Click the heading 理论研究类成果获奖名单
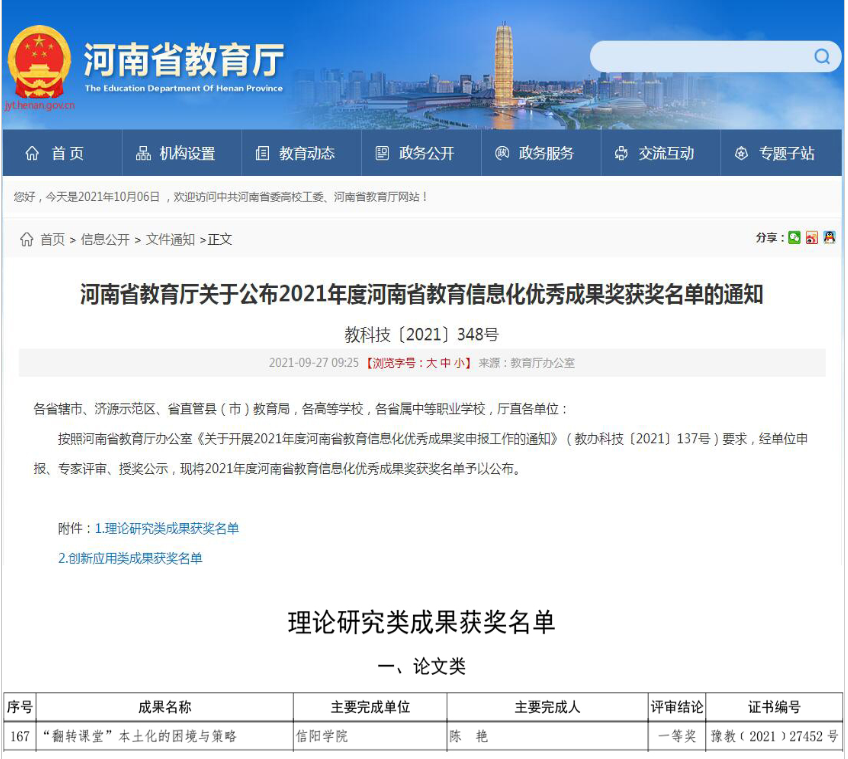 tap(421, 623)
